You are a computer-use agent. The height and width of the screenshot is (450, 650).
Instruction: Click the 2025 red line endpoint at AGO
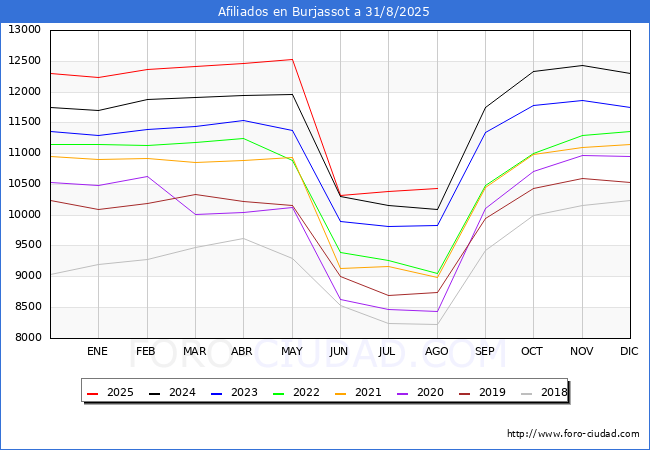pyautogui.click(x=437, y=189)
